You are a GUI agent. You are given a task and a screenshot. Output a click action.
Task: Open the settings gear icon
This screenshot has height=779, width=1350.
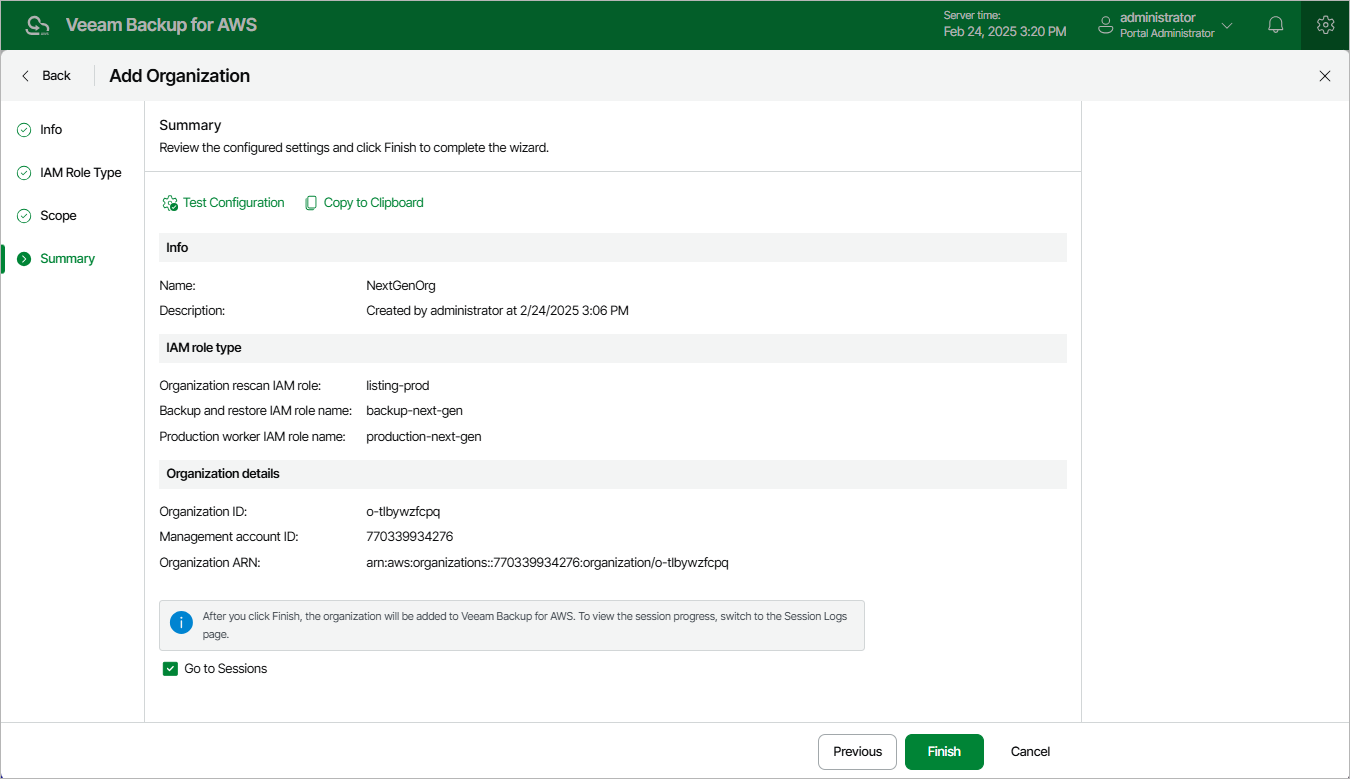pos(1325,25)
